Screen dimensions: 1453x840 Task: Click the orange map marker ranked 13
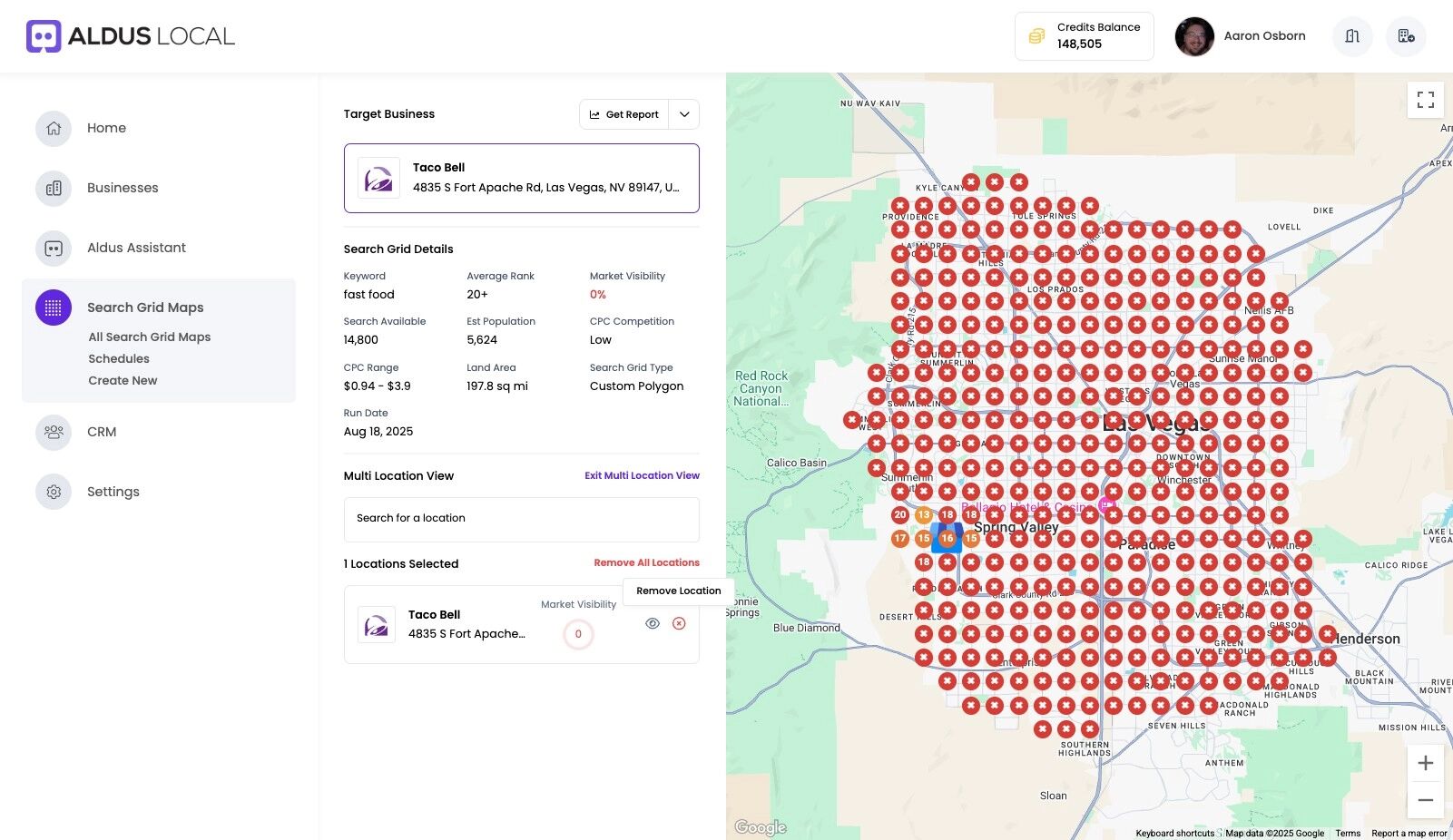[x=924, y=514]
